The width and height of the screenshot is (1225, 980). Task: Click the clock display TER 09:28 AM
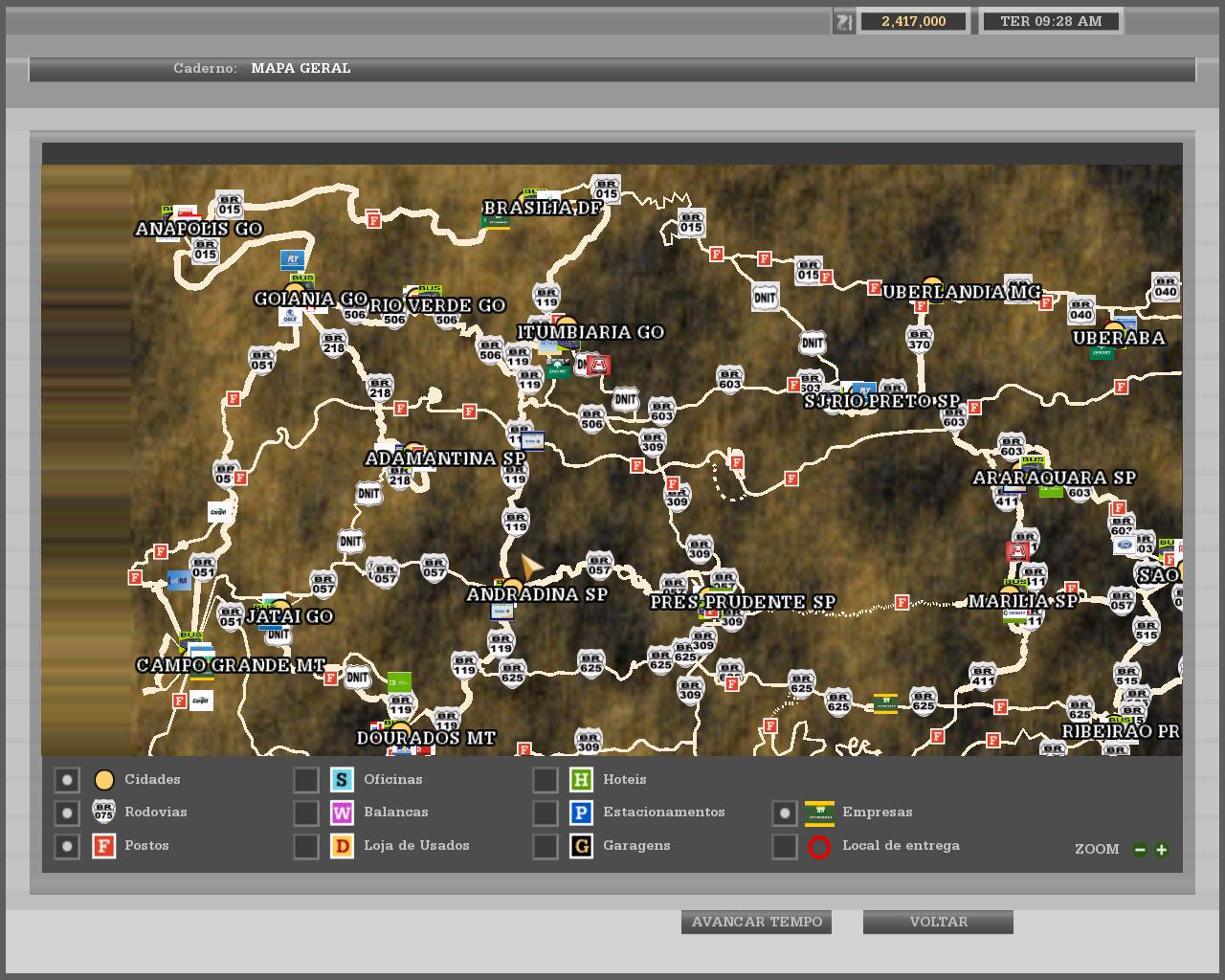(1050, 21)
